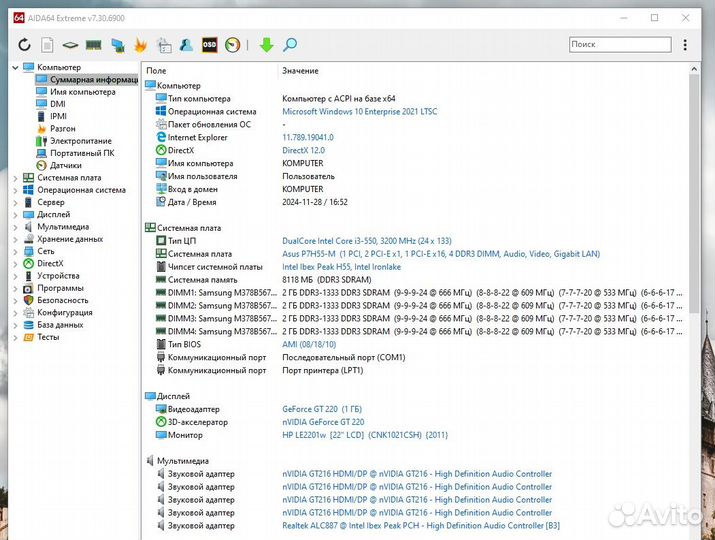Screen dimensions: 715x540
Task: Click the Refresh toolbar icon
Action: tap(25, 45)
